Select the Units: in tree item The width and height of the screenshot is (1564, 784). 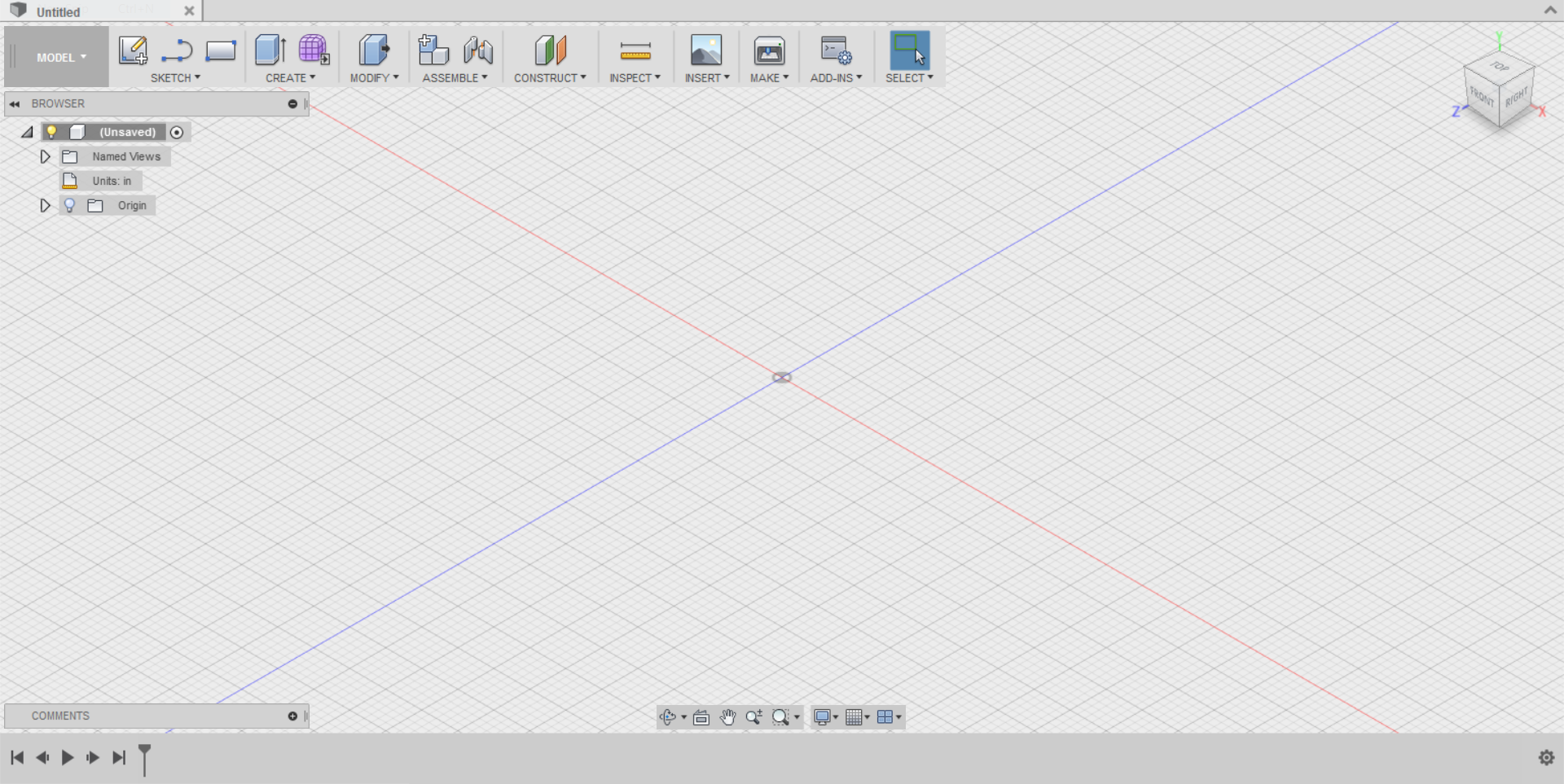[112, 181]
